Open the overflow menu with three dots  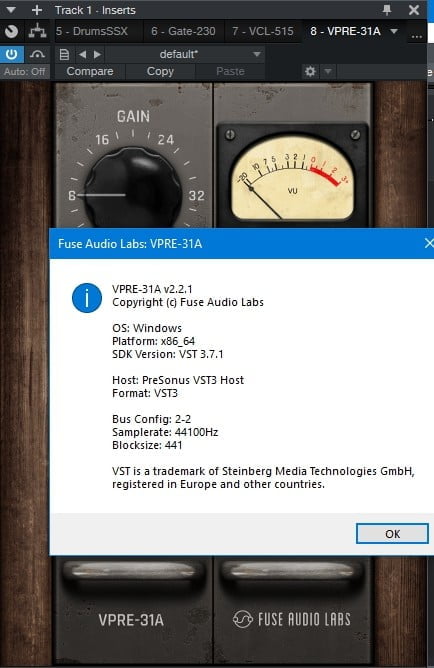click(x=417, y=35)
